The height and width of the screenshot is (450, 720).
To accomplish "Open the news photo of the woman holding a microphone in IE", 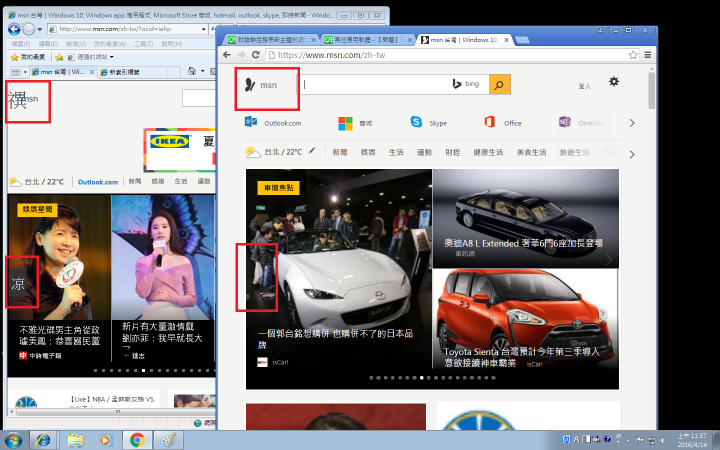I will pos(59,257).
